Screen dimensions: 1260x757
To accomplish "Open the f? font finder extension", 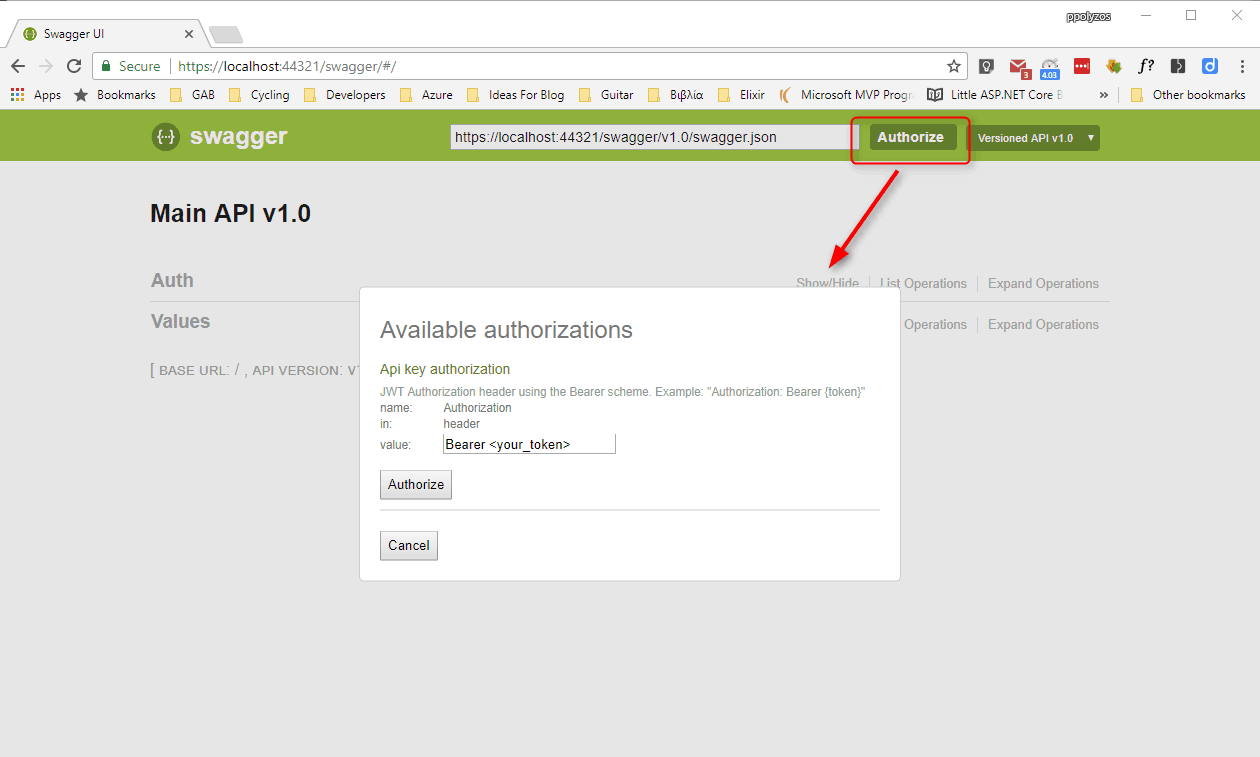I will tap(1146, 65).
